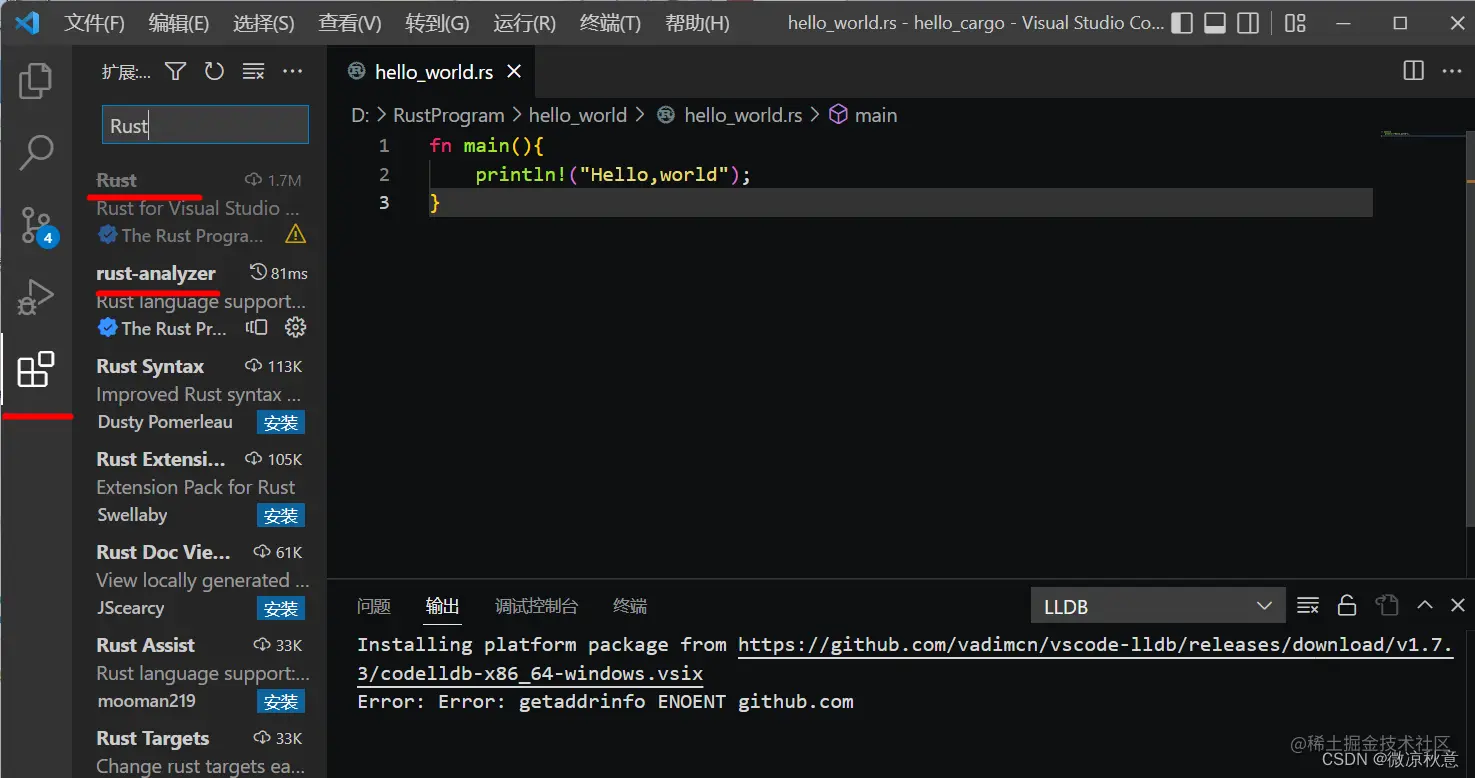Open the 查看(V) menu
Viewport: 1475px width, 778px height.
[x=350, y=23]
